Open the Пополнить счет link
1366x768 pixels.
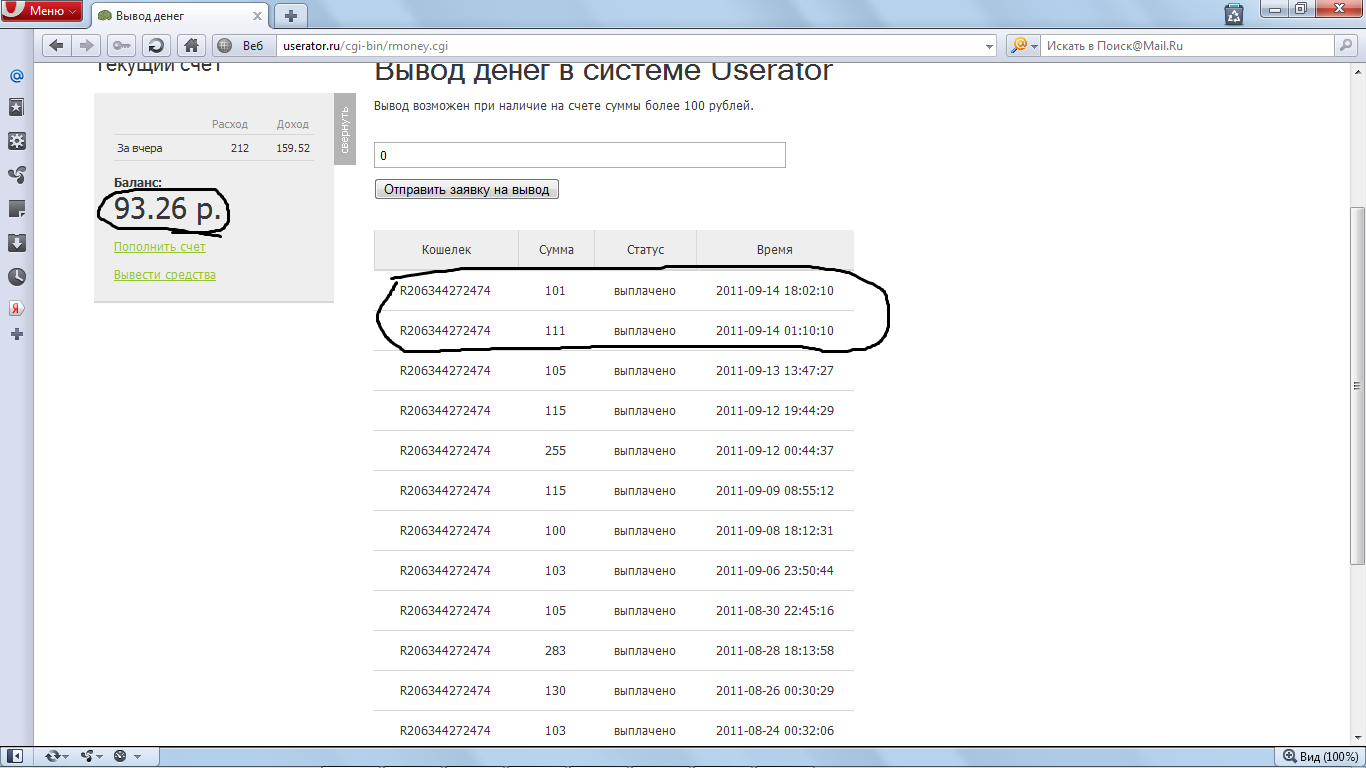(160, 247)
